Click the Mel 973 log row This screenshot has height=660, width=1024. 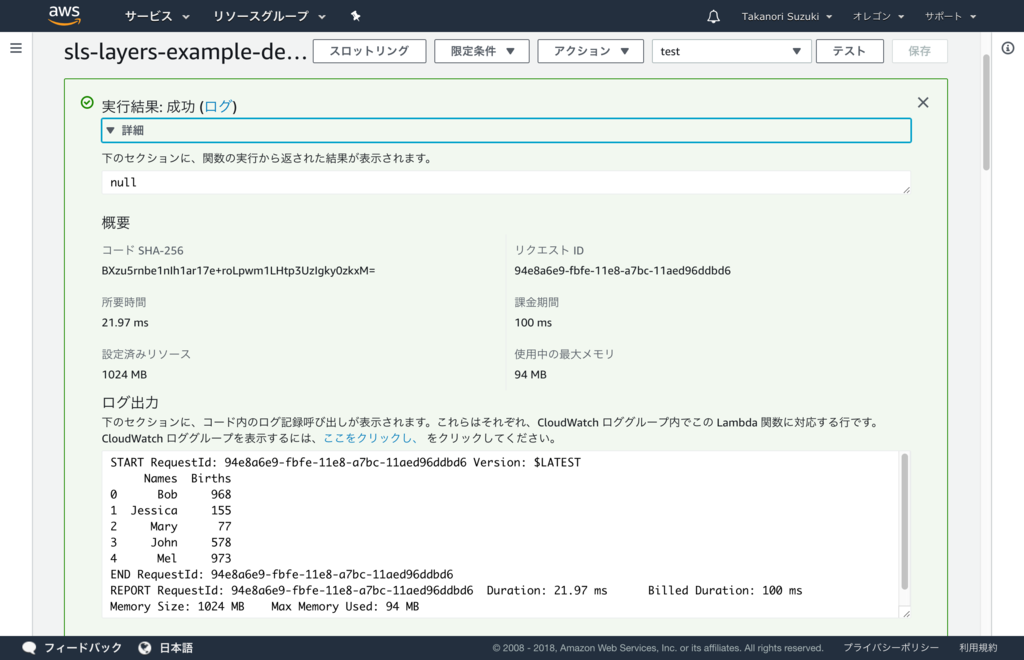point(170,558)
